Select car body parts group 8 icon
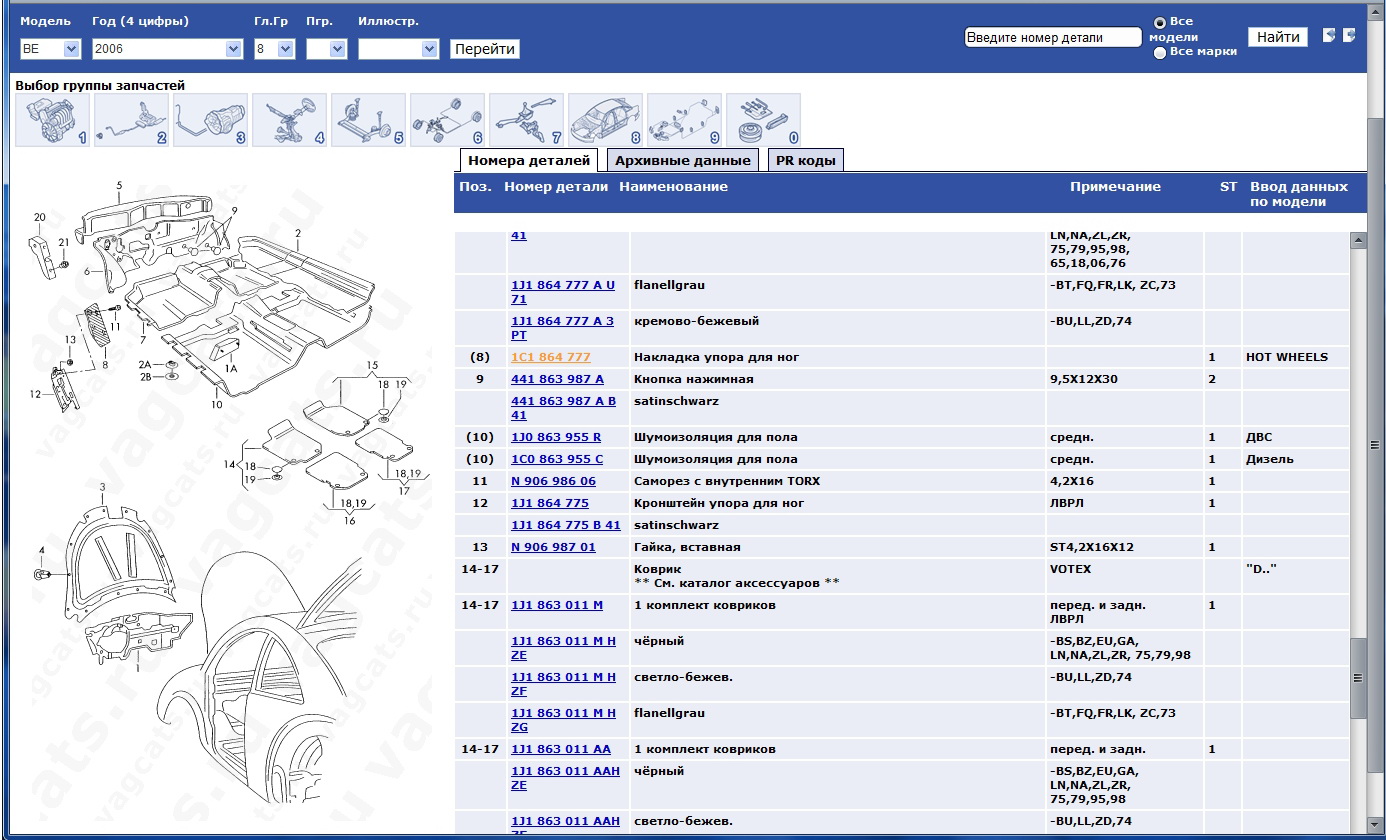1386x840 pixels. [x=605, y=120]
